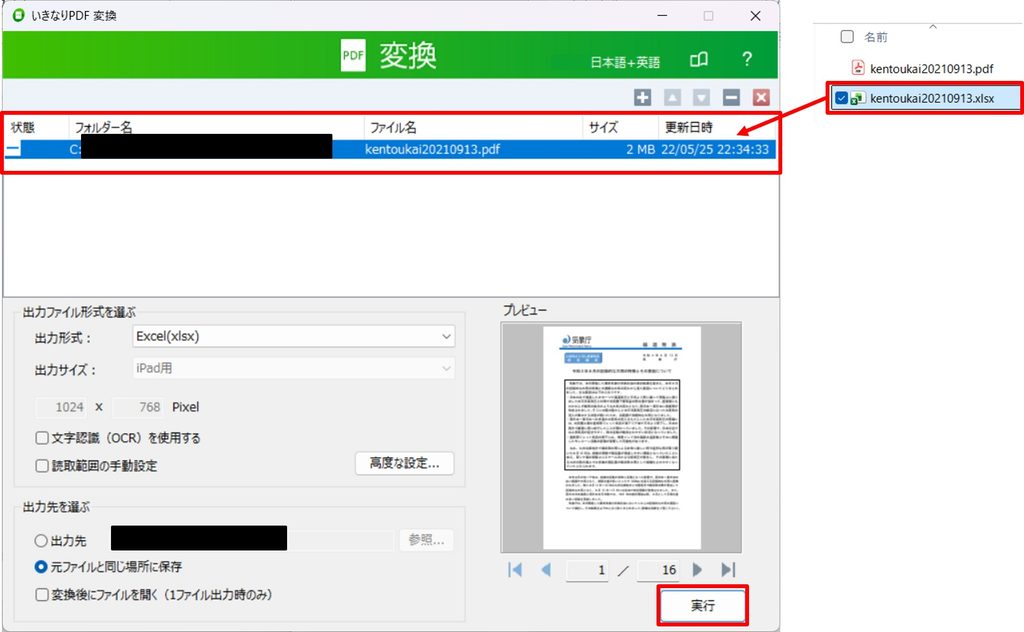
Task: Open help with the question mark icon
Action: pos(747,59)
